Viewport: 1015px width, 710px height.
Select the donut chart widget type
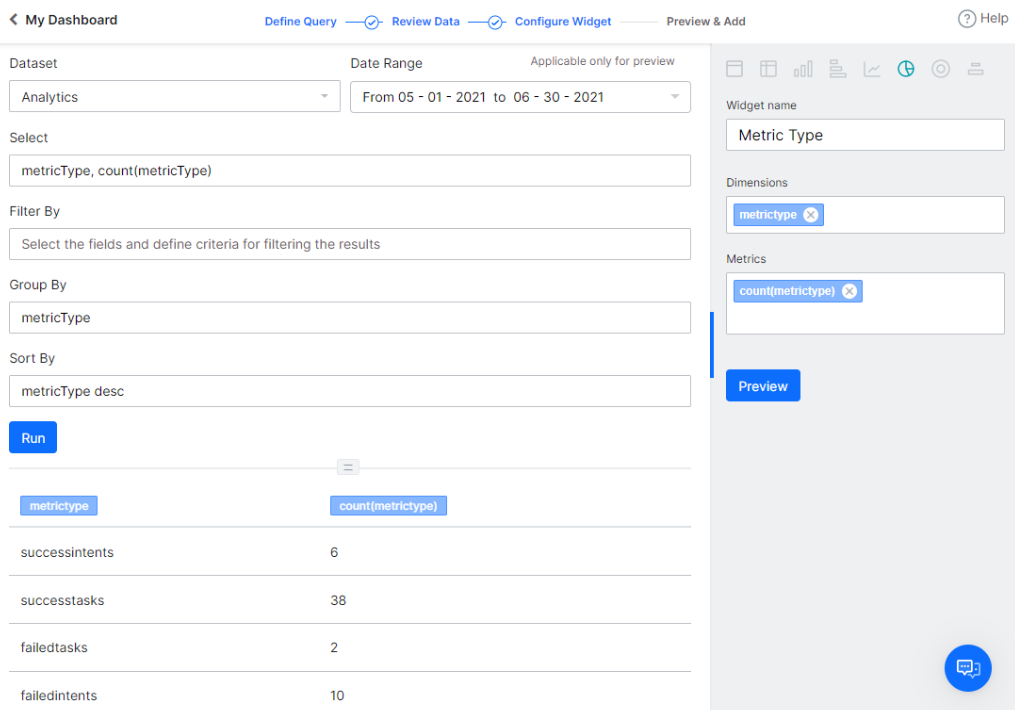click(x=940, y=68)
